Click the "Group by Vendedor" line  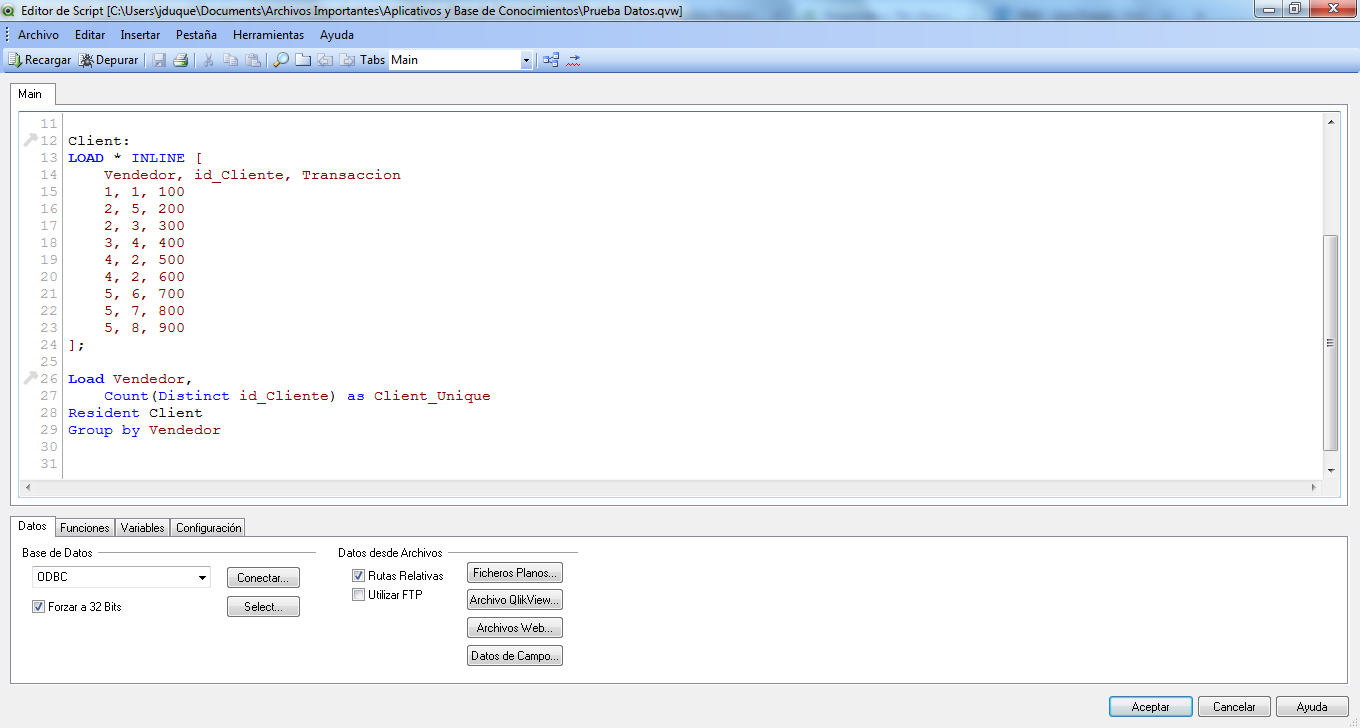coord(144,430)
